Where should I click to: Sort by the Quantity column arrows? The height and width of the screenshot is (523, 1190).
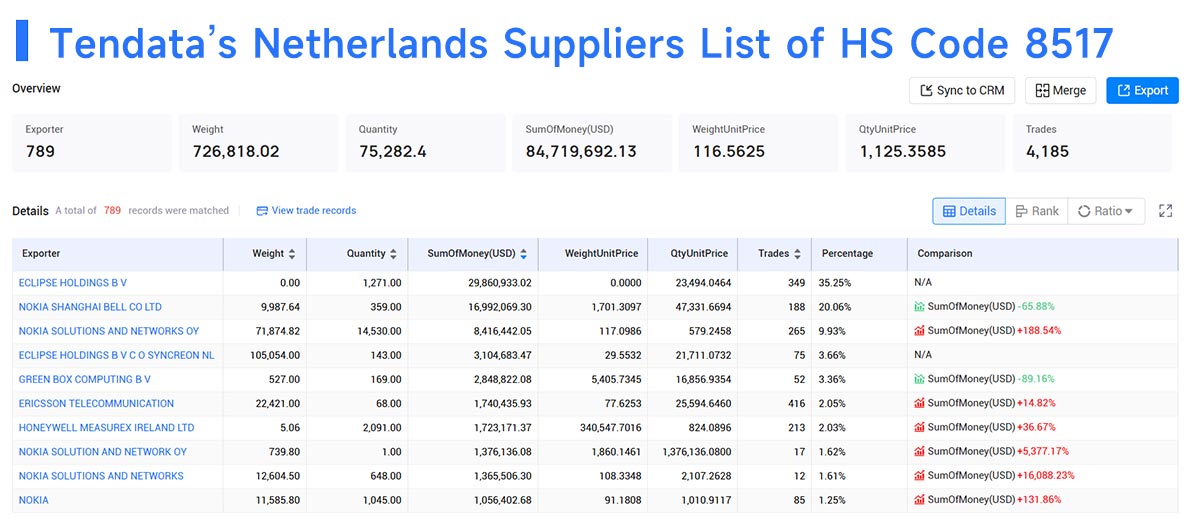pyautogui.click(x=394, y=254)
